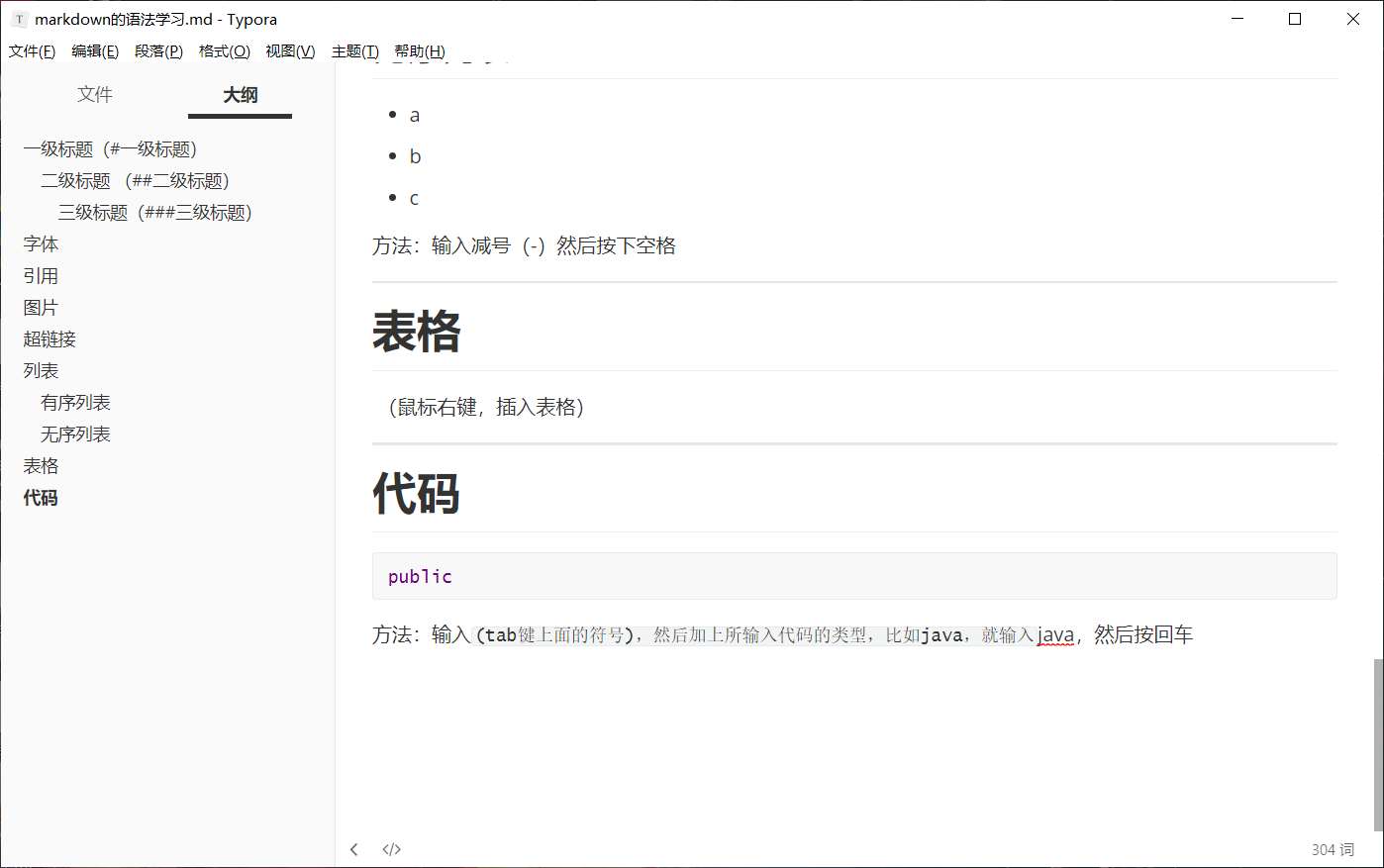
Task: Toggle source code mode icon
Action: click(x=392, y=849)
